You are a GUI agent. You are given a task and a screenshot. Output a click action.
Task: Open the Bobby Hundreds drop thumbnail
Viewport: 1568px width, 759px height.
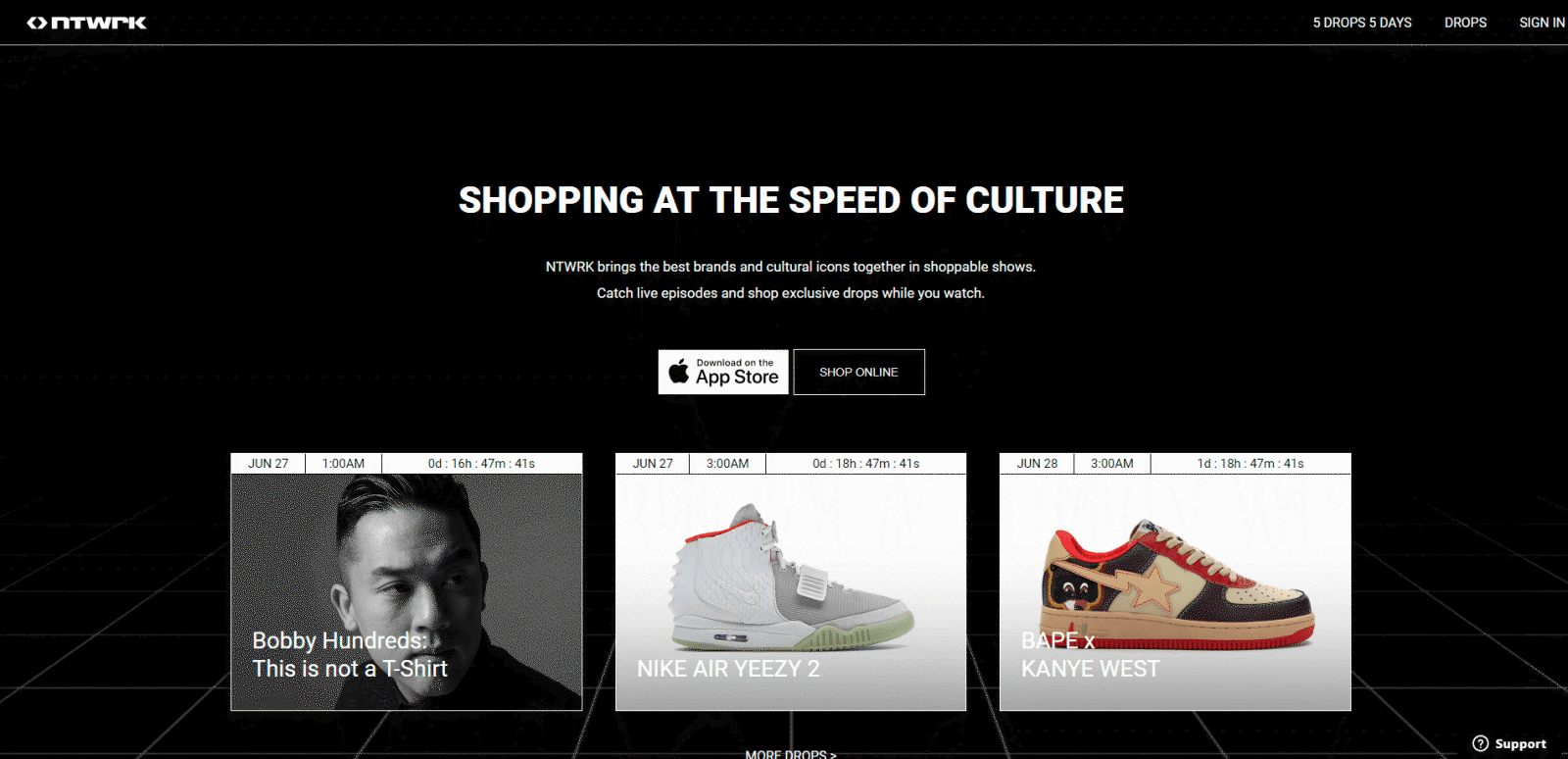[407, 592]
